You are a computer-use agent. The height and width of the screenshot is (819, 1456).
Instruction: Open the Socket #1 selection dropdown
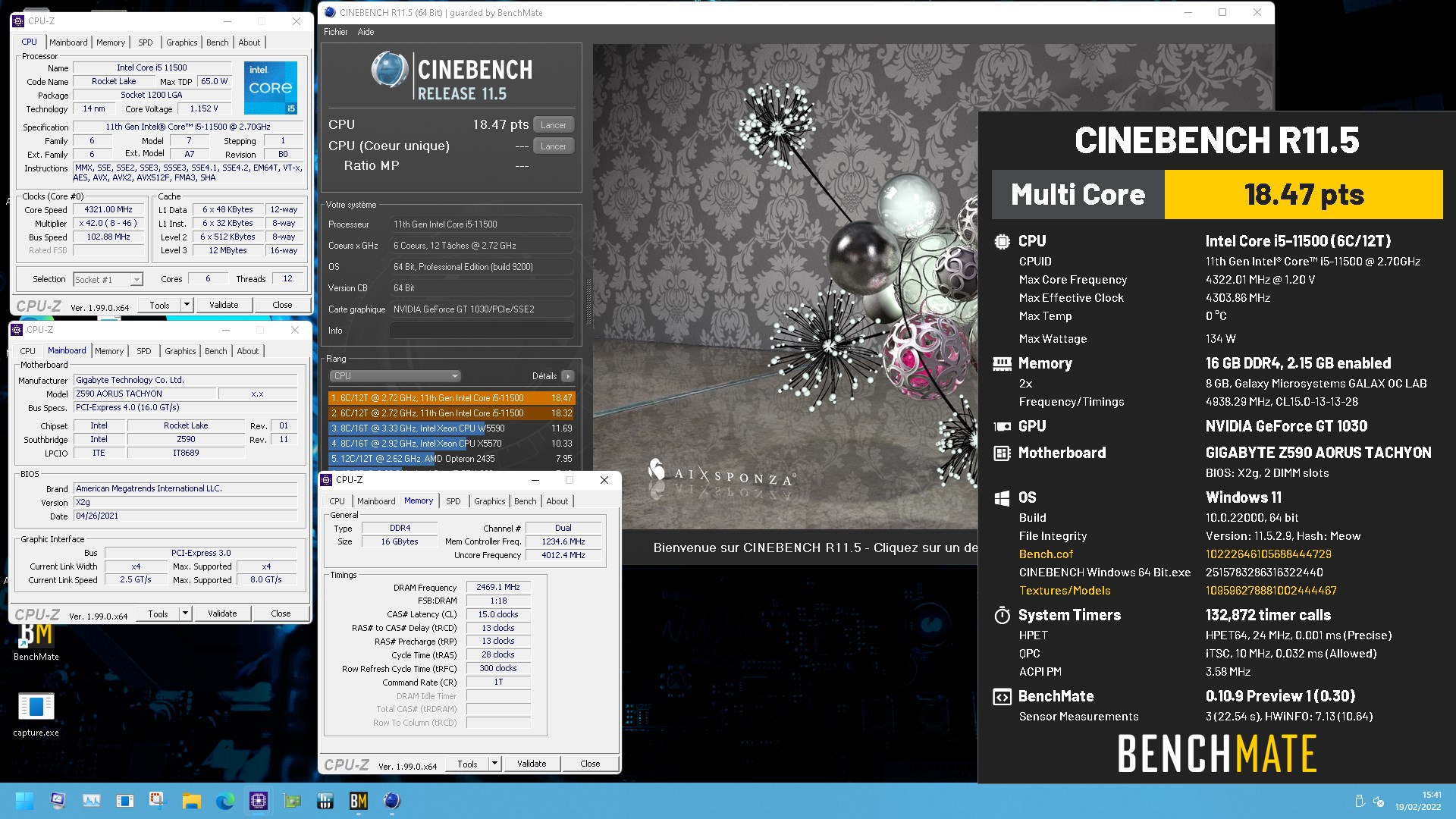(x=108, y=279)
